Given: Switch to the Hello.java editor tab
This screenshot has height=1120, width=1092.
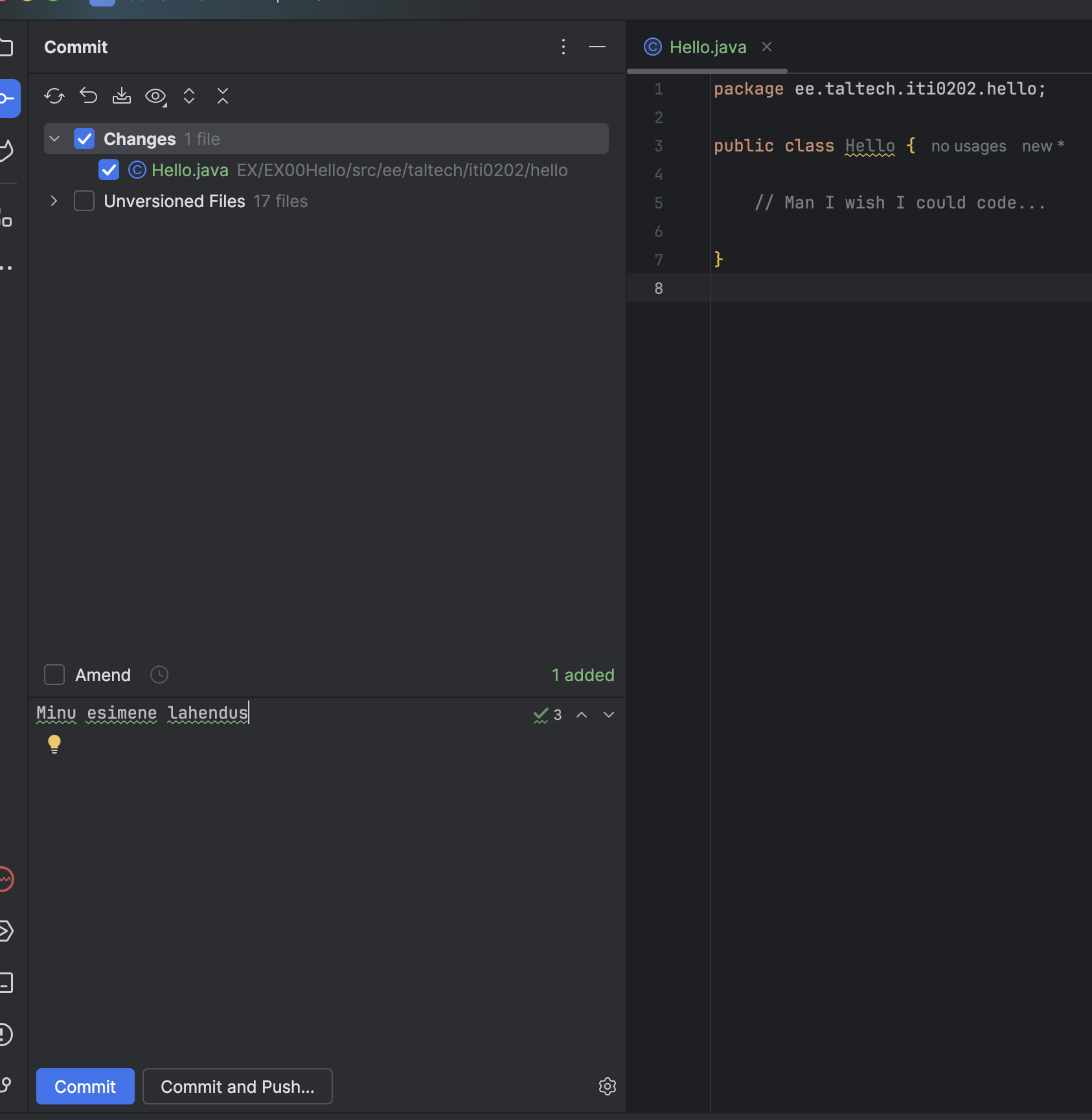Looking at the screenshot, I should coord(706,47).
